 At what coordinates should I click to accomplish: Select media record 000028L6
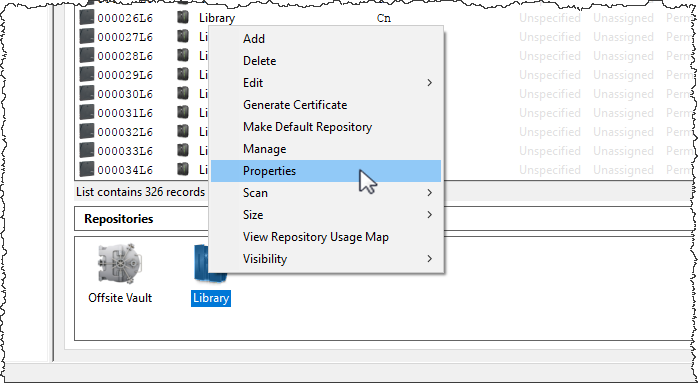[125, 57]
